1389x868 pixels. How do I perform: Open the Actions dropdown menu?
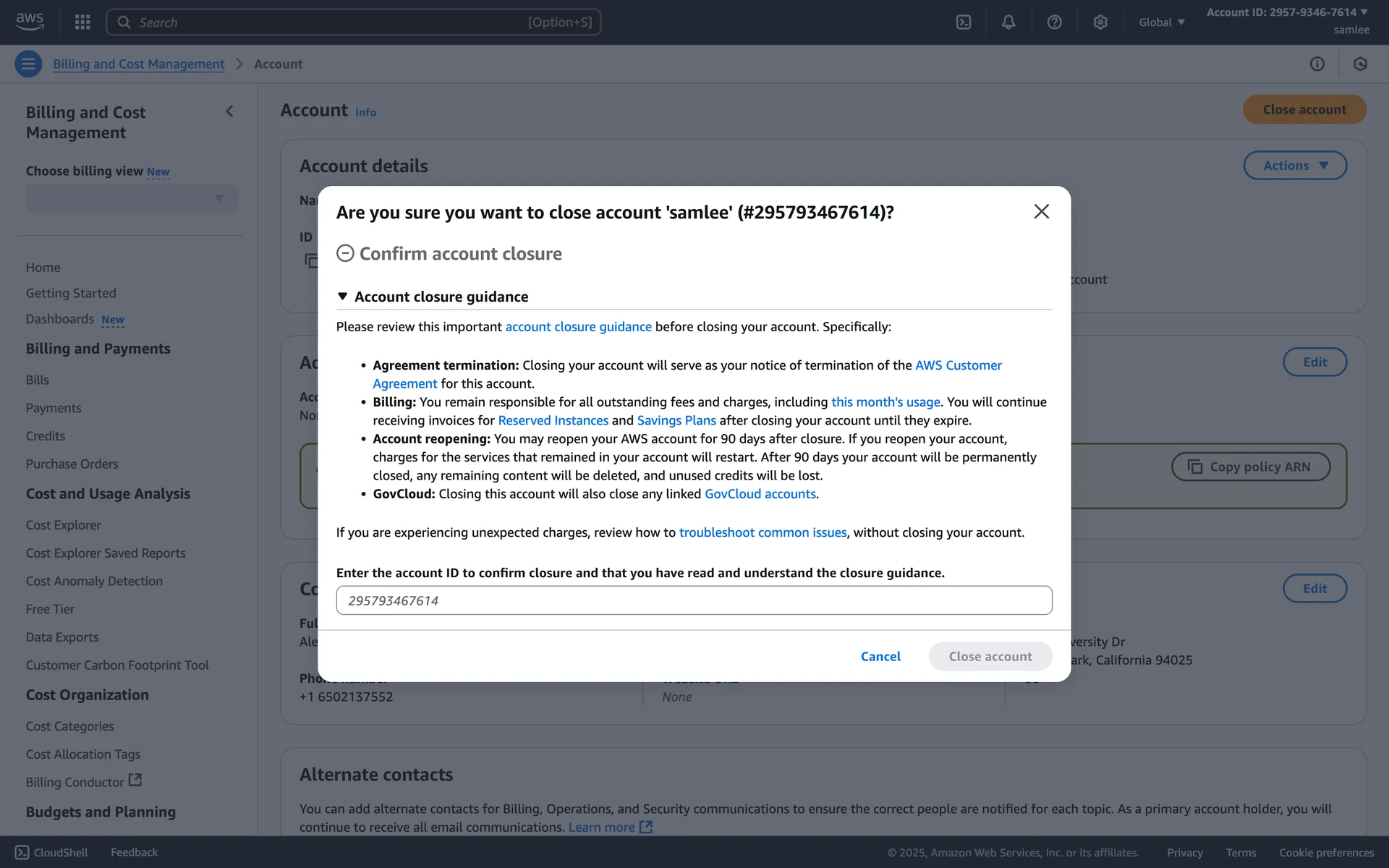(x=1294, y=166)
